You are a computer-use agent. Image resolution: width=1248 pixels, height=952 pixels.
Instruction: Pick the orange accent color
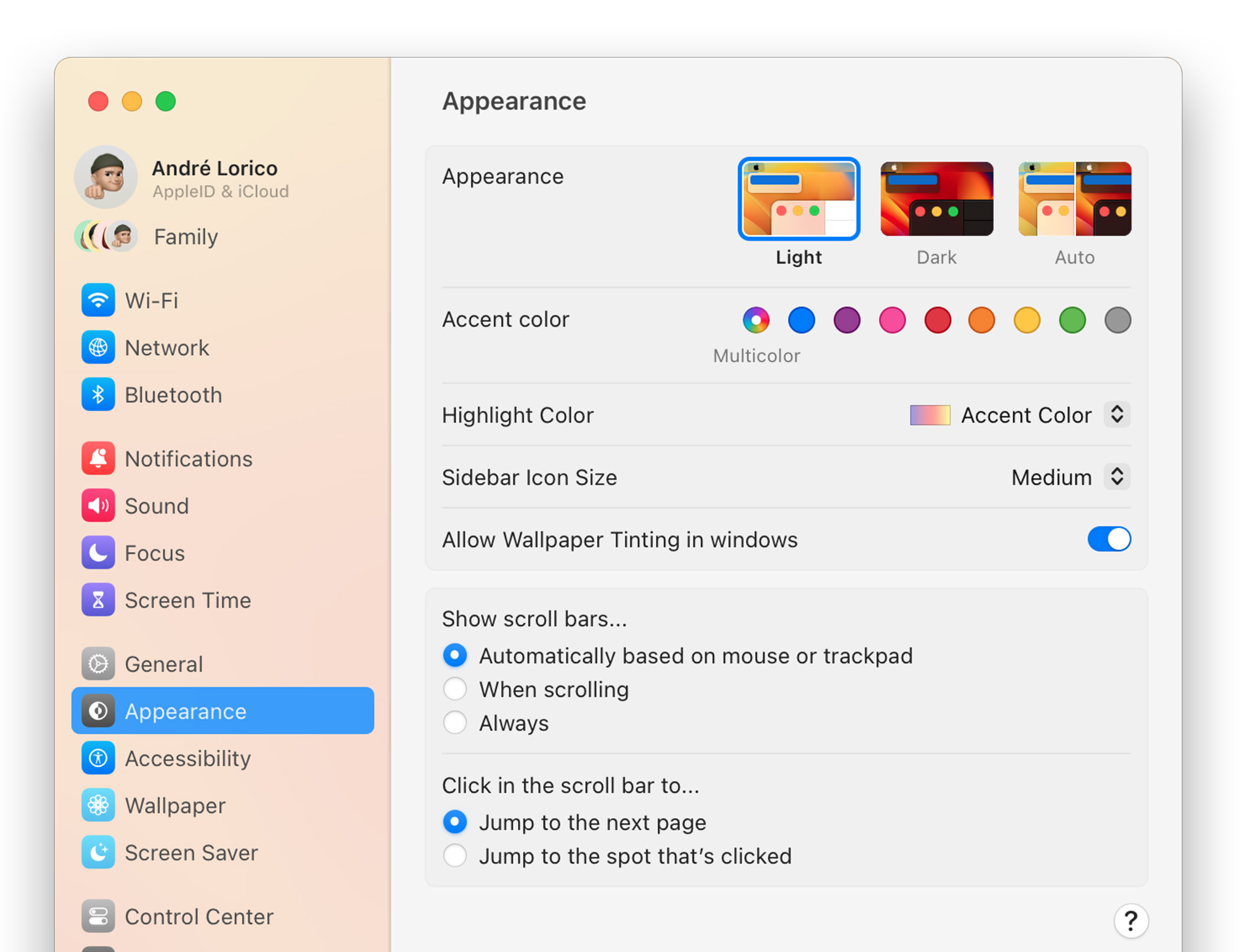(x=982, y=320)
